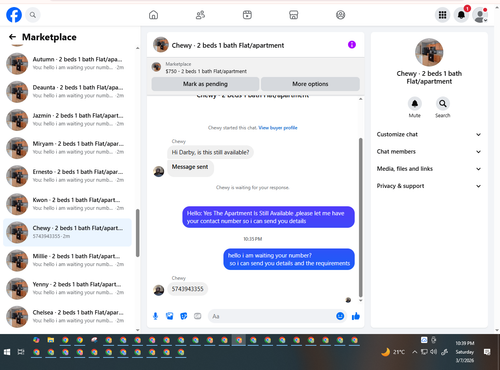Screen dimensions: 500x370
Task: Expand the Chat members section
Action: tap(429, 152)
